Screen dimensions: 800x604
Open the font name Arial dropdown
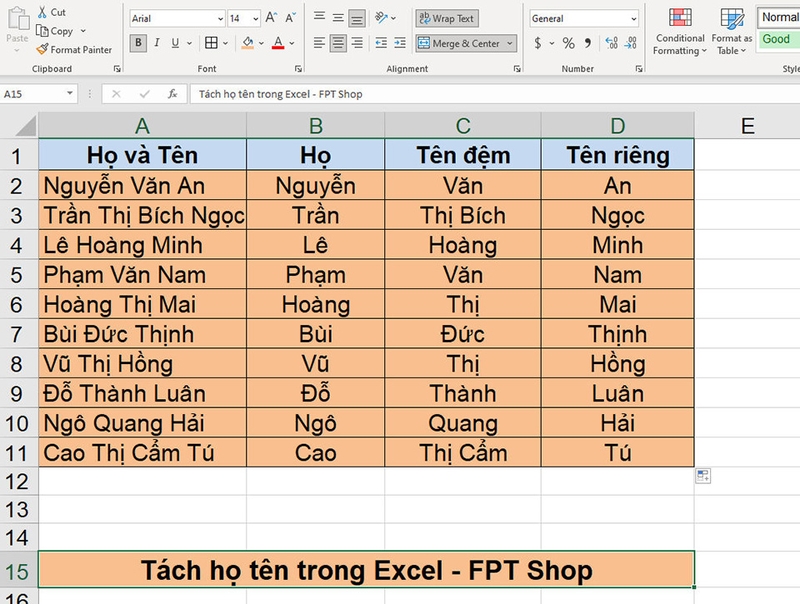[x=220, y=19]
